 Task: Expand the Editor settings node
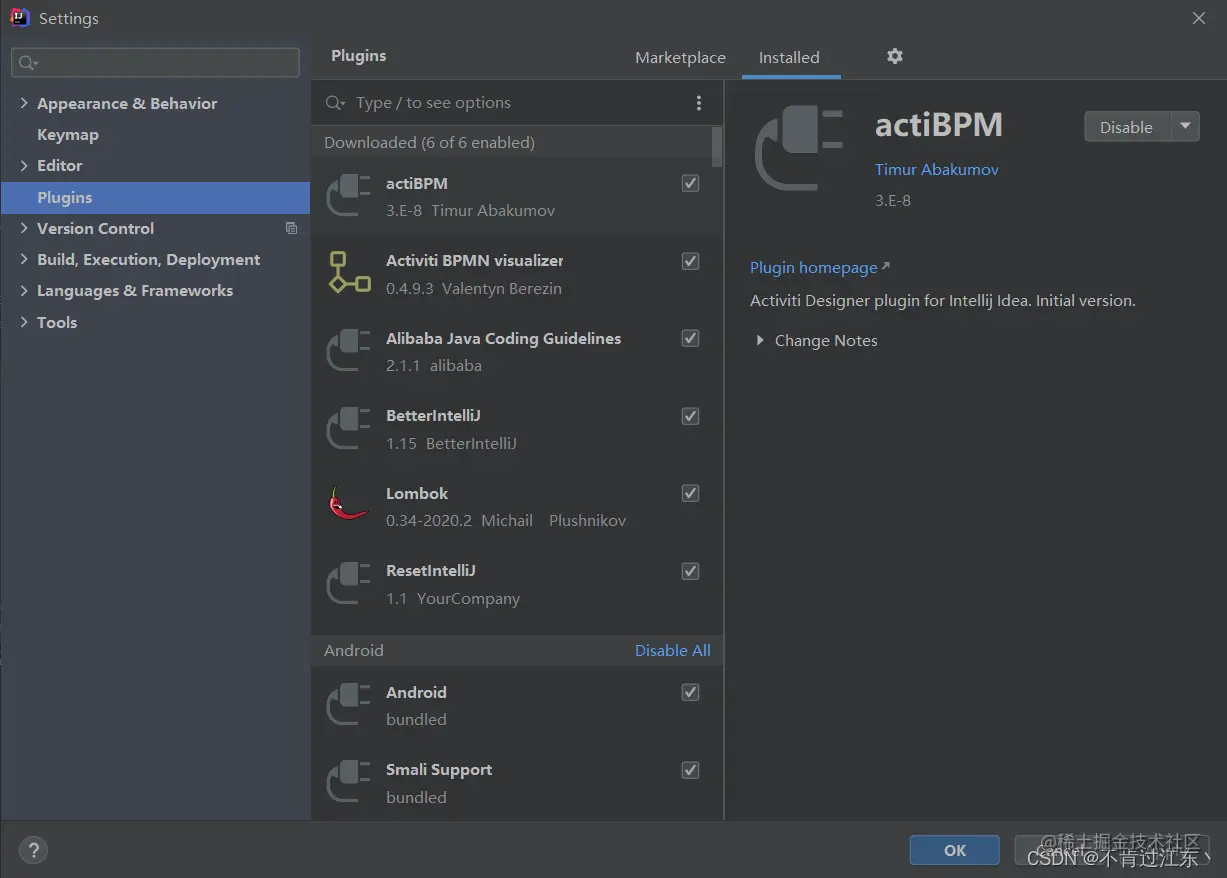coord(24,165)
